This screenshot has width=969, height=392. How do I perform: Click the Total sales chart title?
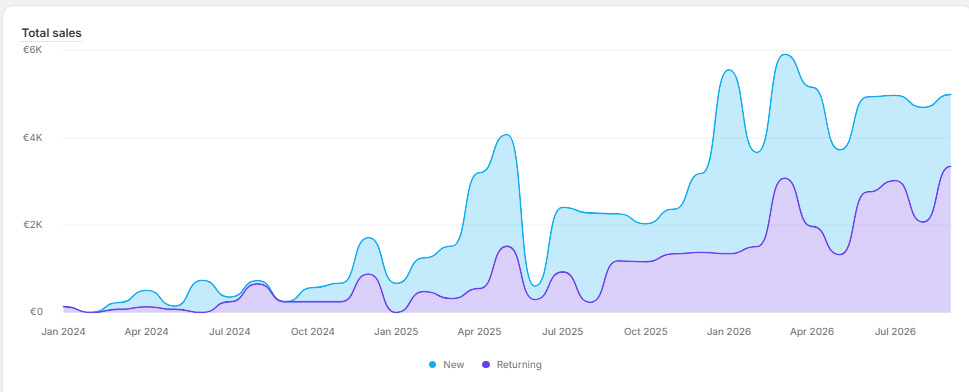(x=51, y=33)
